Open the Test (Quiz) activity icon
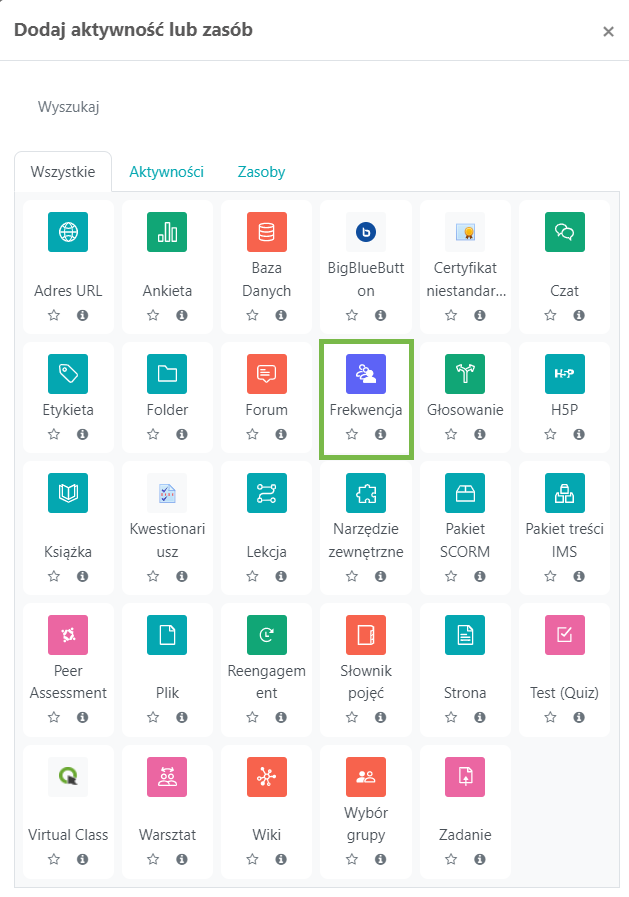629x897 pixels. point(564,634)
